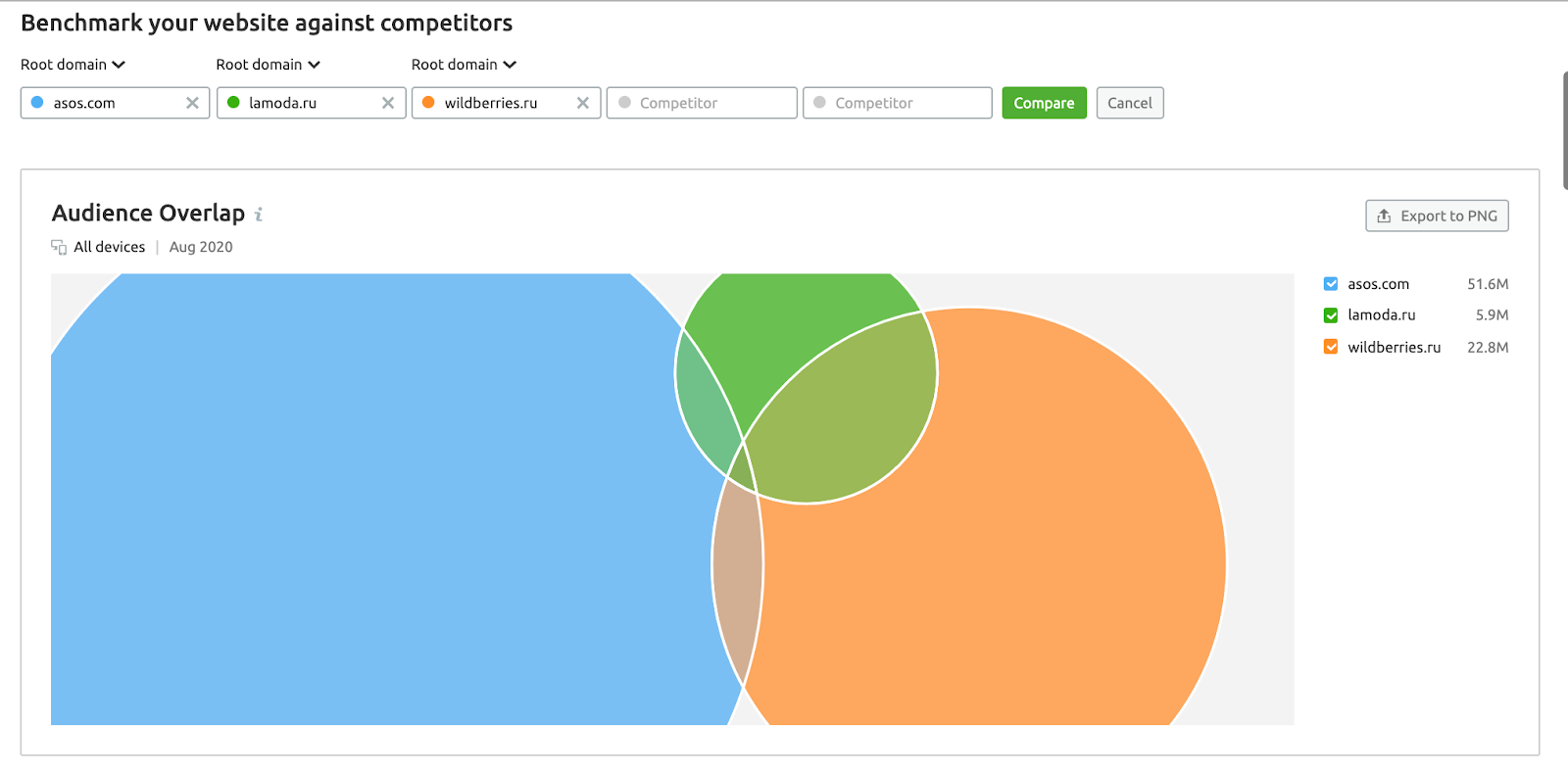The width and height of the screenshot is (1568, 770).
Task: Click the asos.com legend label
Action: tap(1378, 284)
